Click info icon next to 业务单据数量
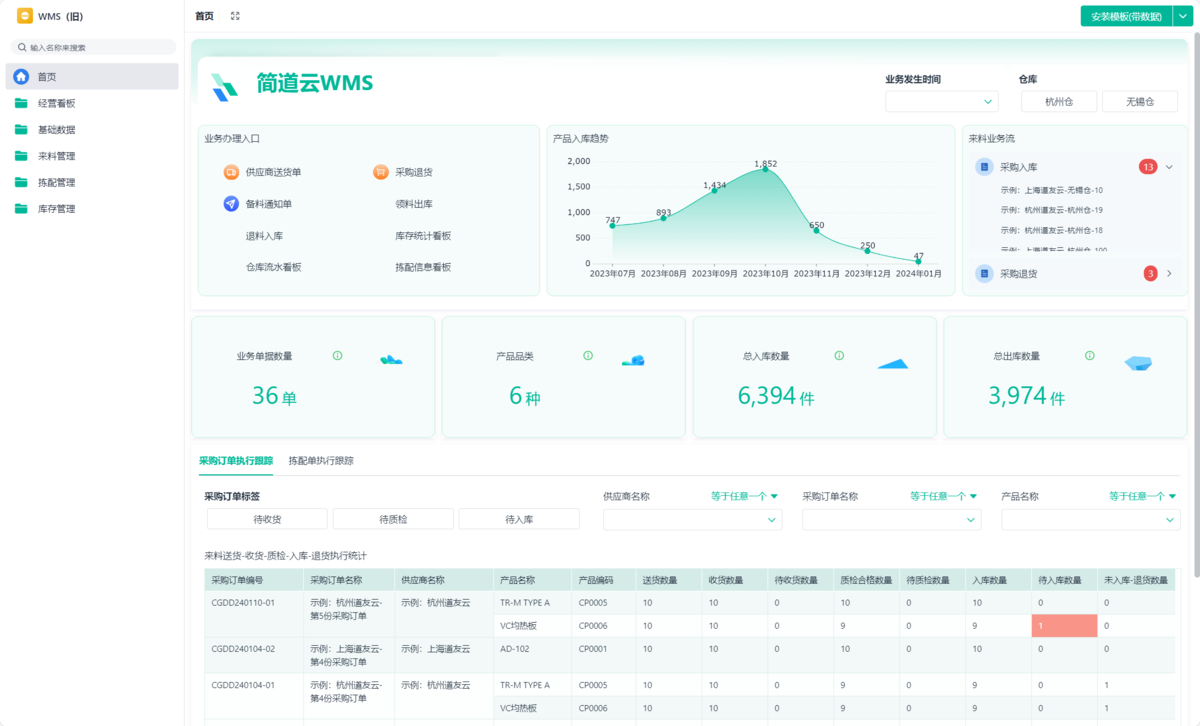 click(x=337, y=356)
